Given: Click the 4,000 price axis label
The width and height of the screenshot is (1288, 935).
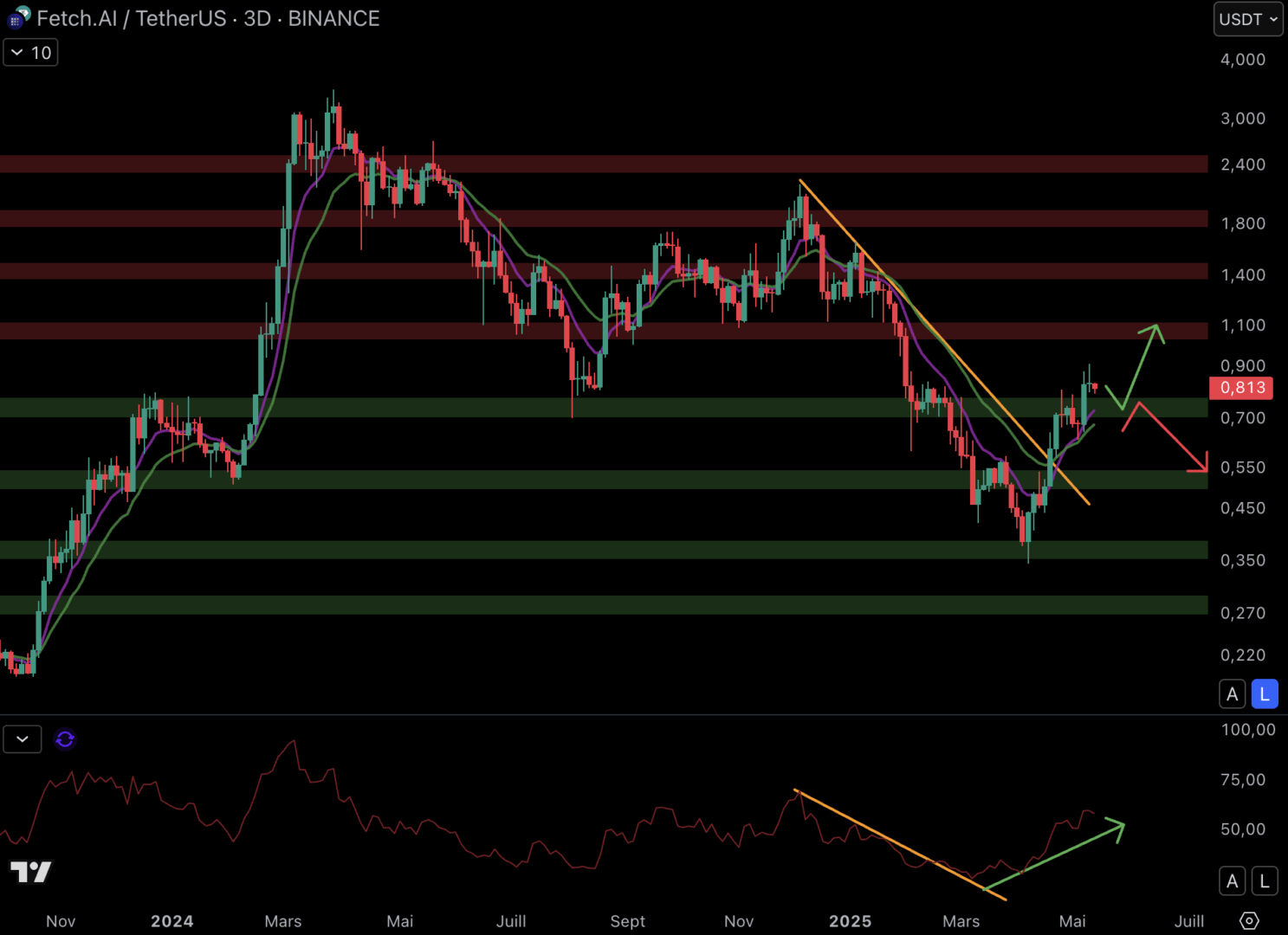Looking at the screenshot, I should click(x=1243, y=60).
